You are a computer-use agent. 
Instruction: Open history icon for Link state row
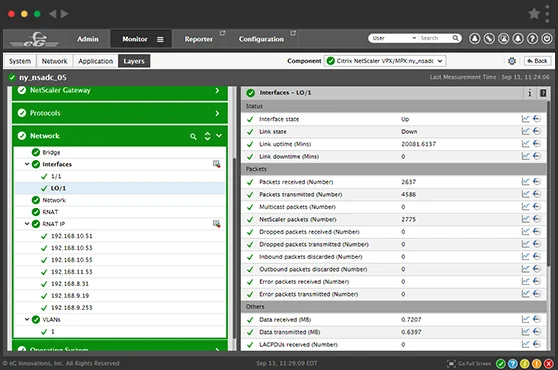pyautogui.click(x=537, y=131)
